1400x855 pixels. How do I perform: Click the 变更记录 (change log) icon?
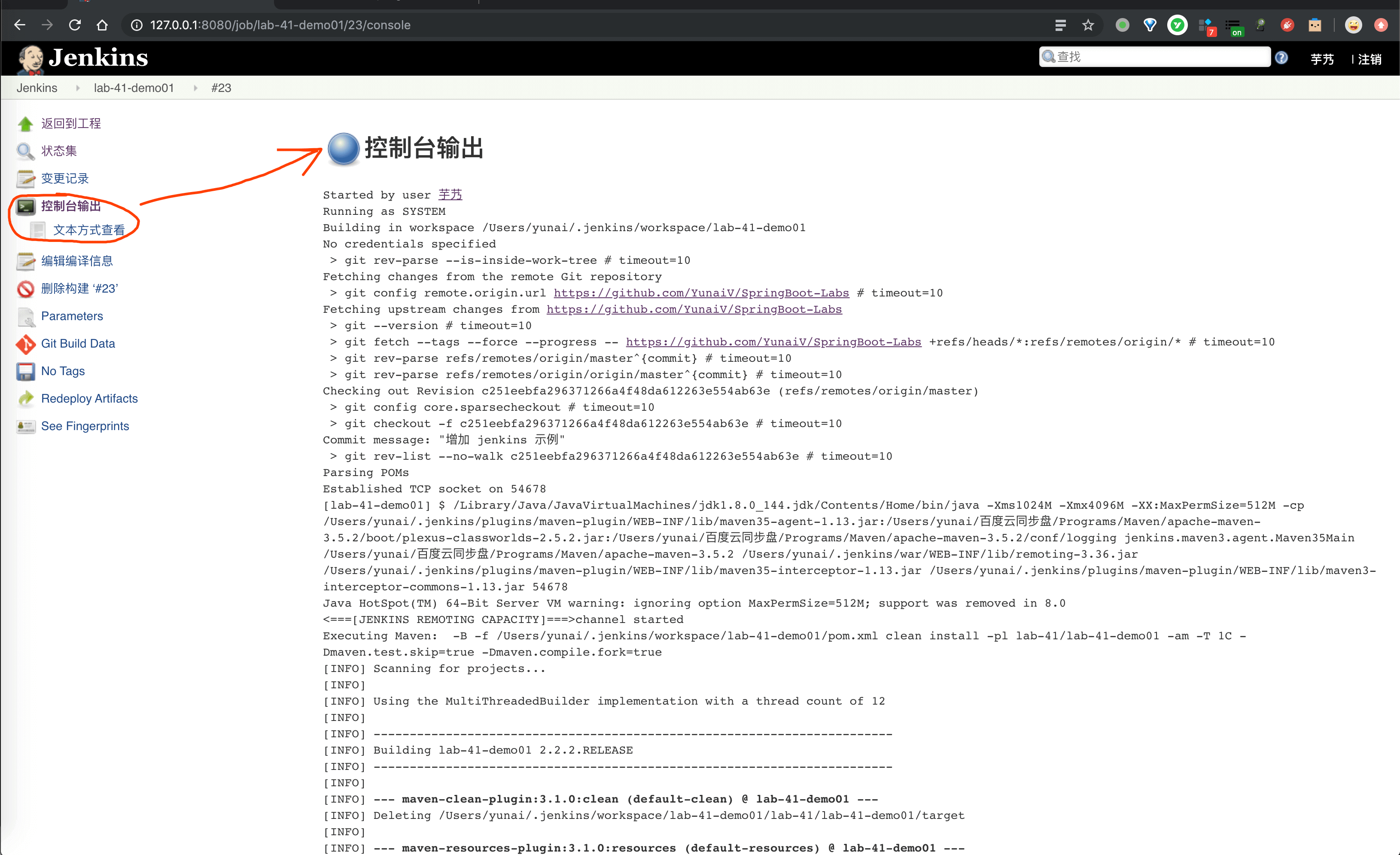[x=26, y=178]
